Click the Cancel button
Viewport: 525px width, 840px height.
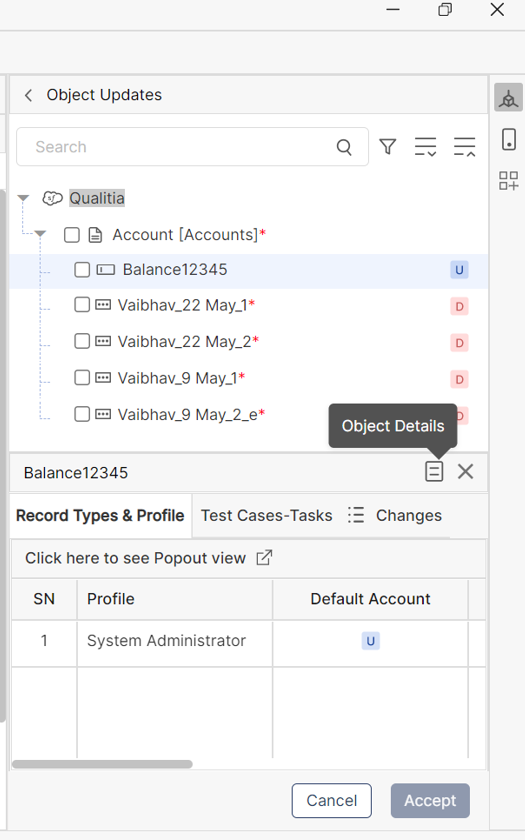coord(332,800)
